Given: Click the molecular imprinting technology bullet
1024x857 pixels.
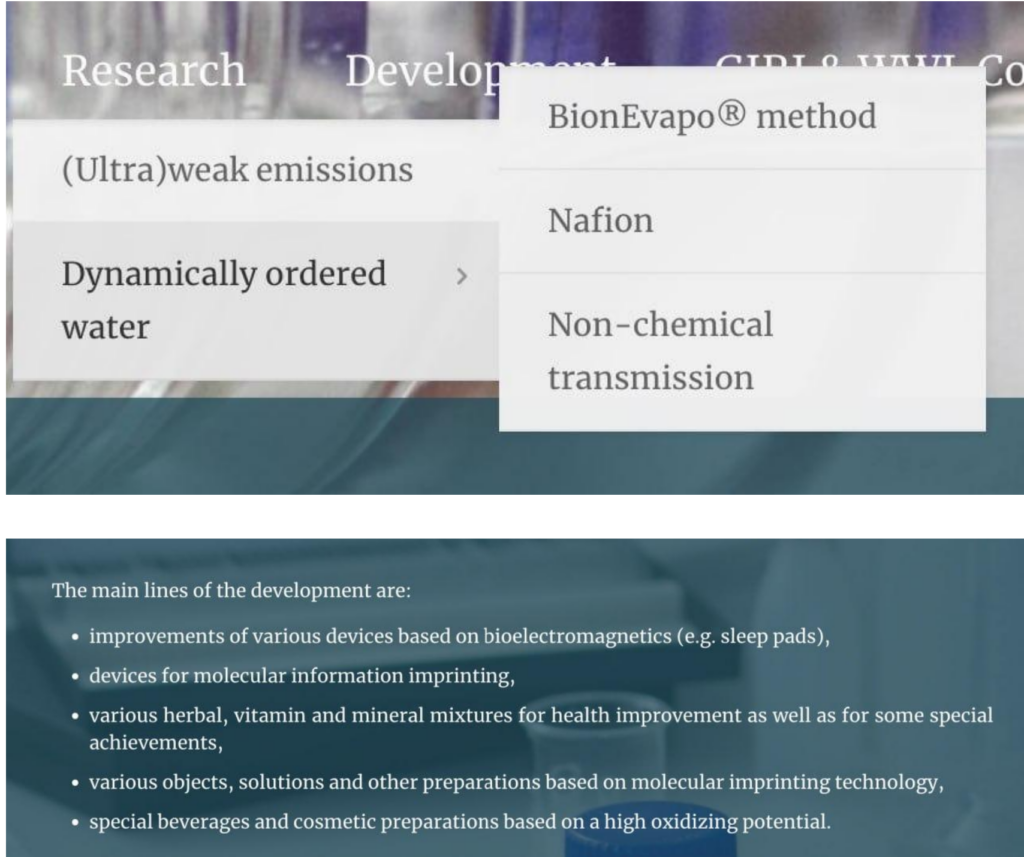Looking at the screenshot, I should tap(516, 782).
